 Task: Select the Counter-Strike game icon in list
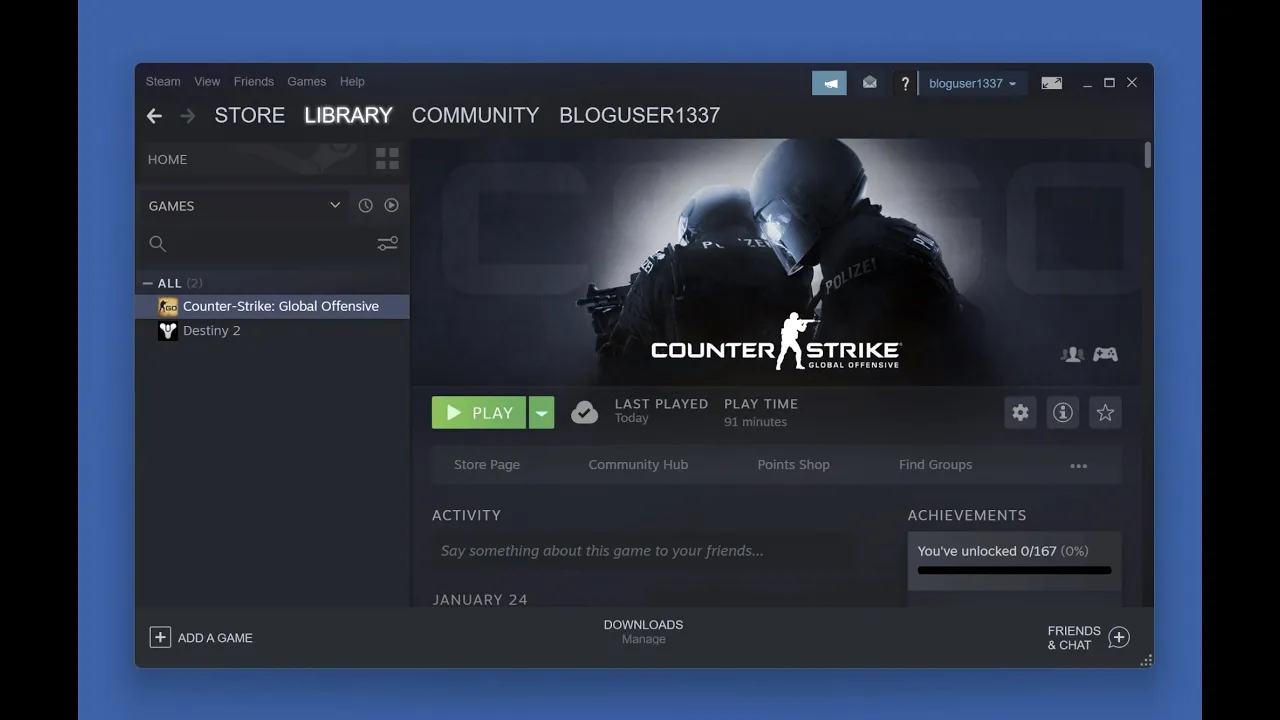[x=168, y=306]
